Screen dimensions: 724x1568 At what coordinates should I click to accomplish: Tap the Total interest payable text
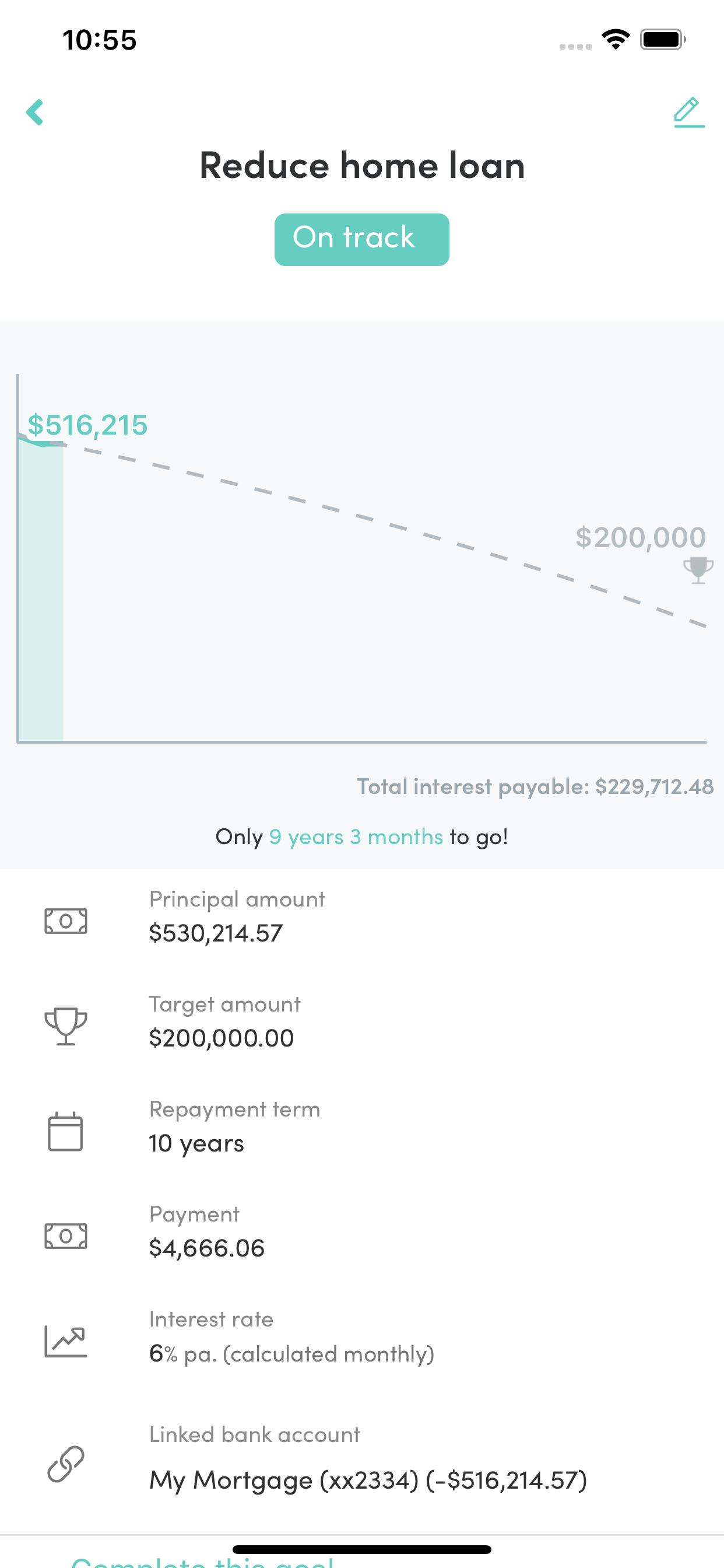pos(535,786)
